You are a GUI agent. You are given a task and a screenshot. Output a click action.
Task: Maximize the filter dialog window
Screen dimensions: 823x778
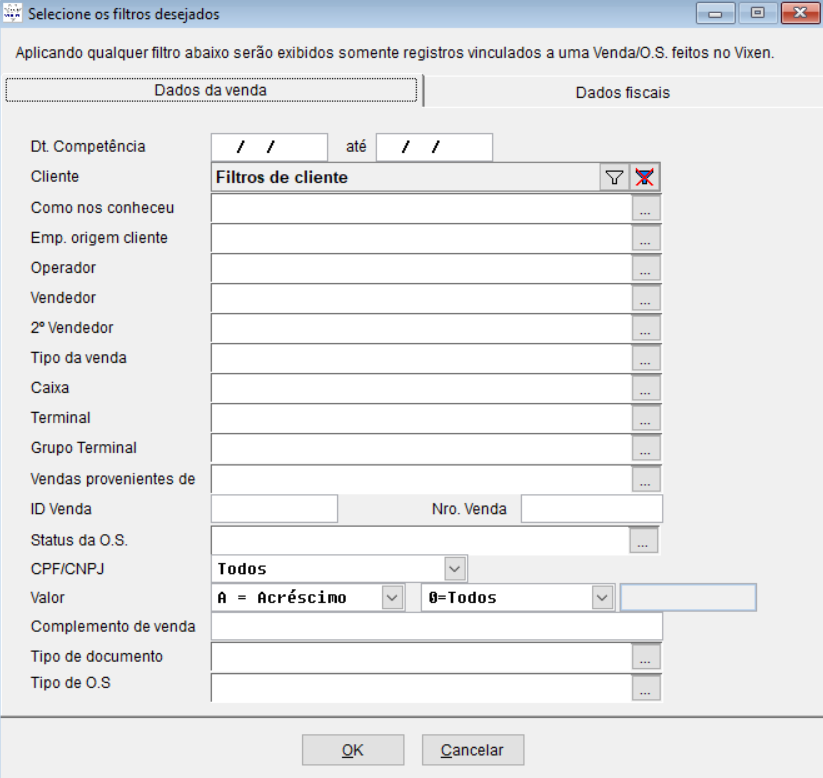[x=757, y=13]
